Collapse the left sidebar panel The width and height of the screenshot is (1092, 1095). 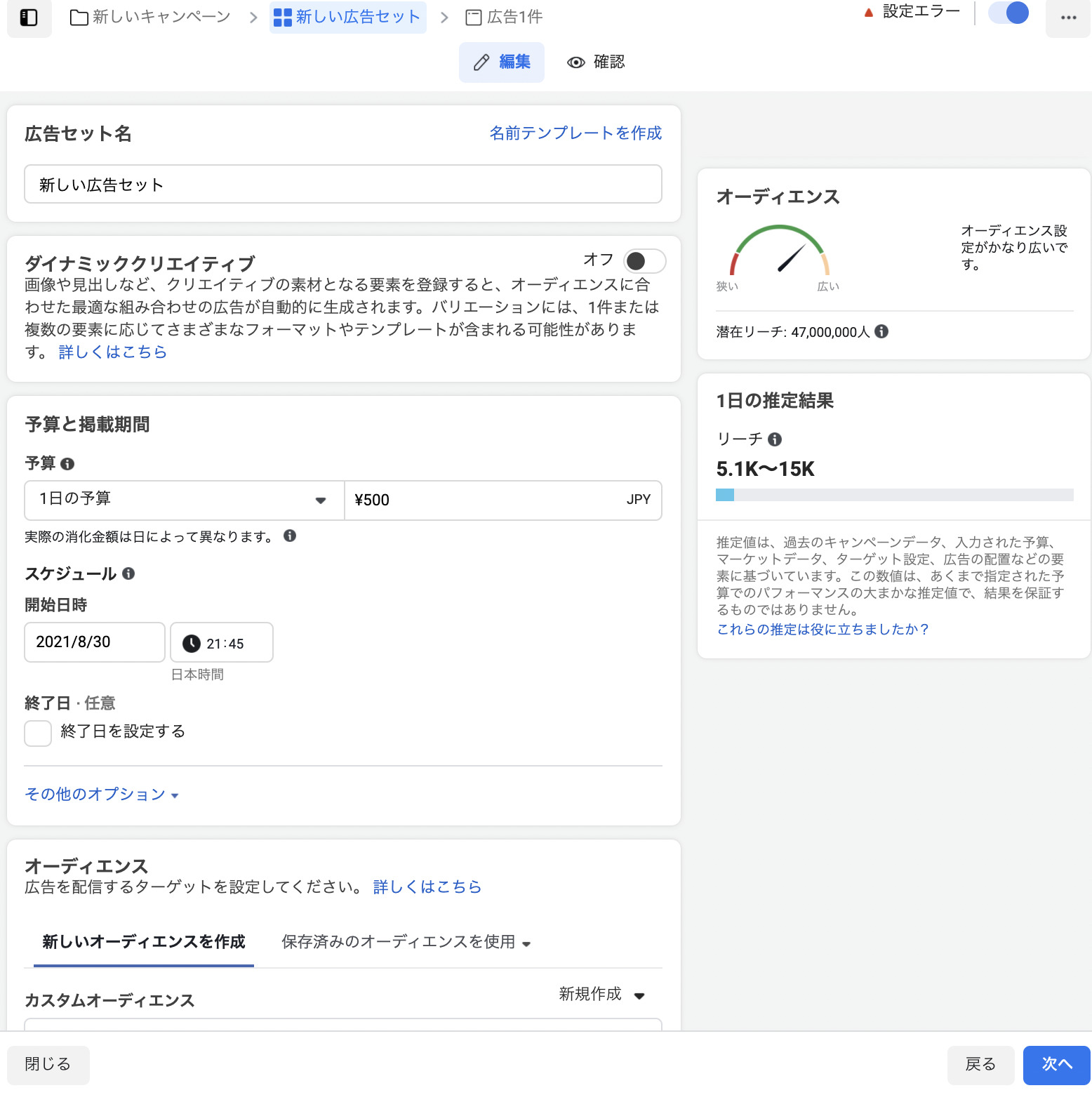pyautogui.click(x=29, y=17)
